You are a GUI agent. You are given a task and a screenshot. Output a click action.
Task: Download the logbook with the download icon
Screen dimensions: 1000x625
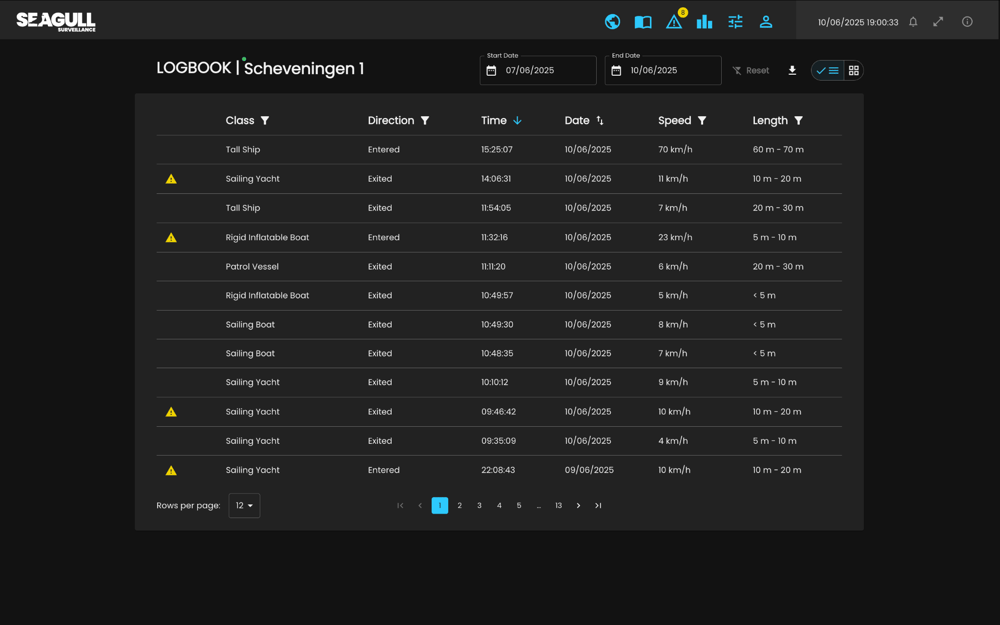[792, 70]
